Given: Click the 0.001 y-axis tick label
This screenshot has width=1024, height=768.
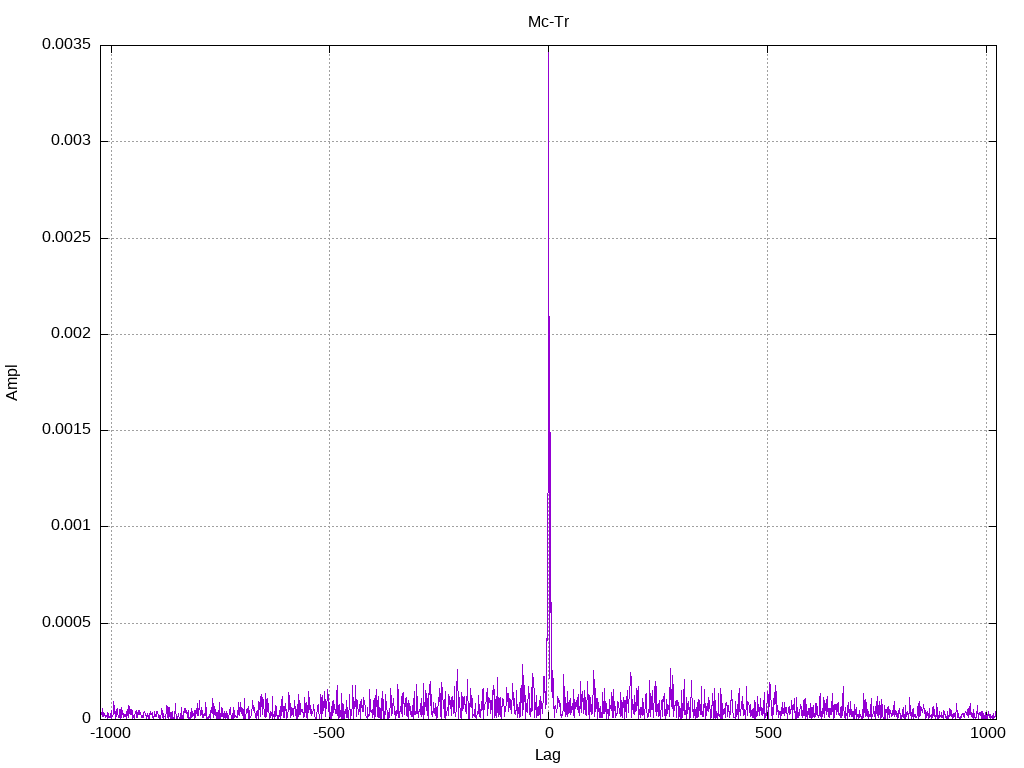Looking at the screenshot, I should coord(71,525).
